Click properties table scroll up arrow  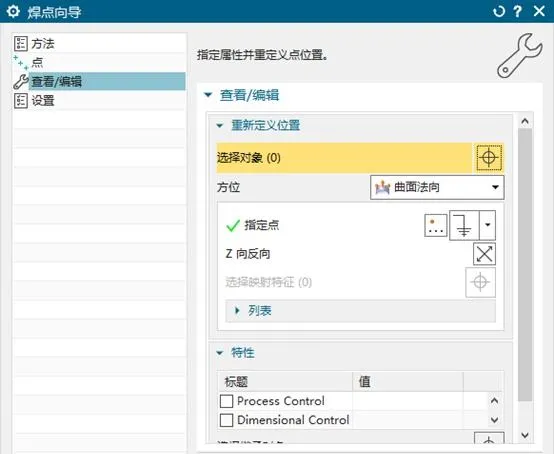click(x=494, y=401)
